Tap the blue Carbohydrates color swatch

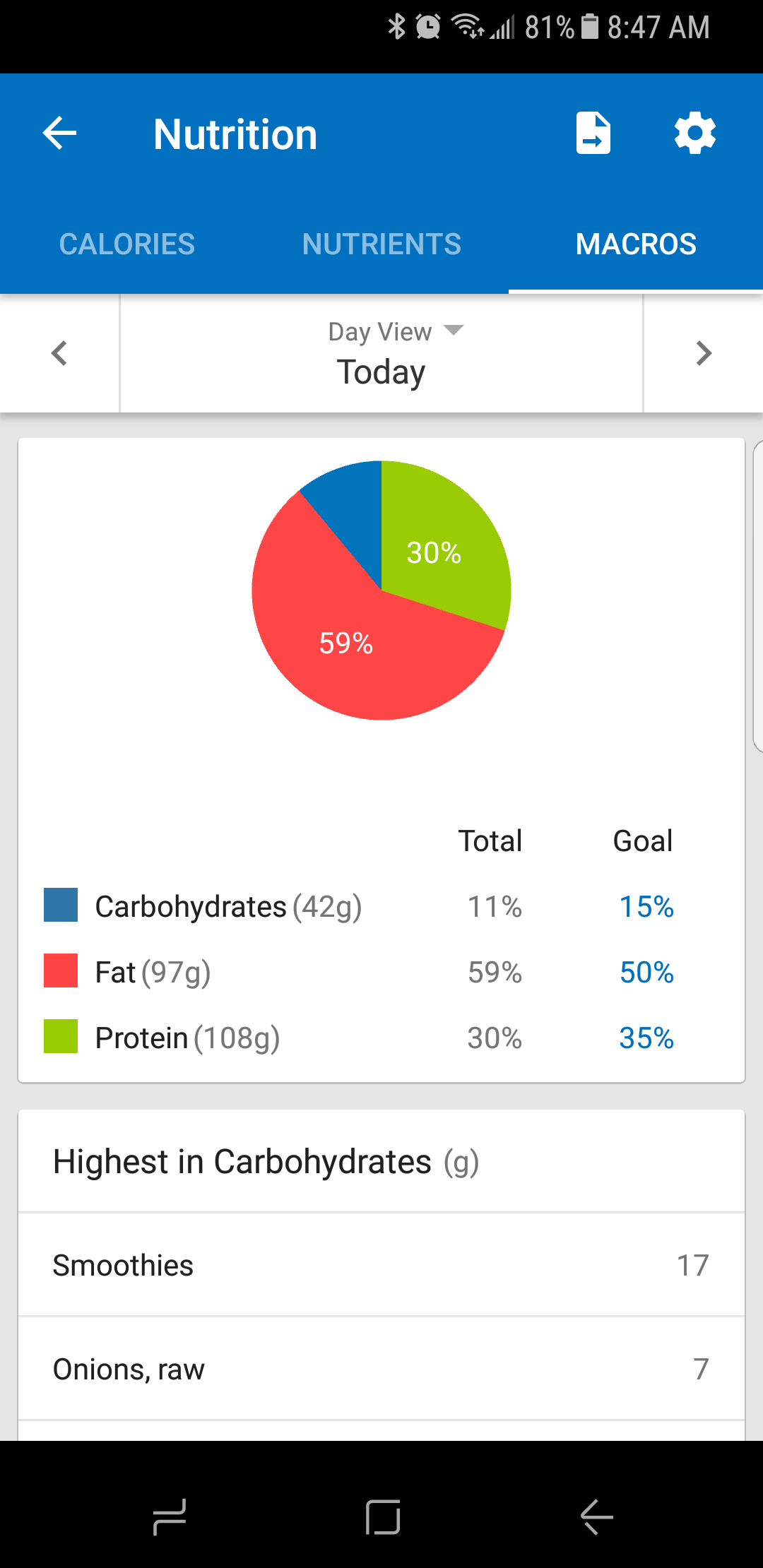[61, 905]
